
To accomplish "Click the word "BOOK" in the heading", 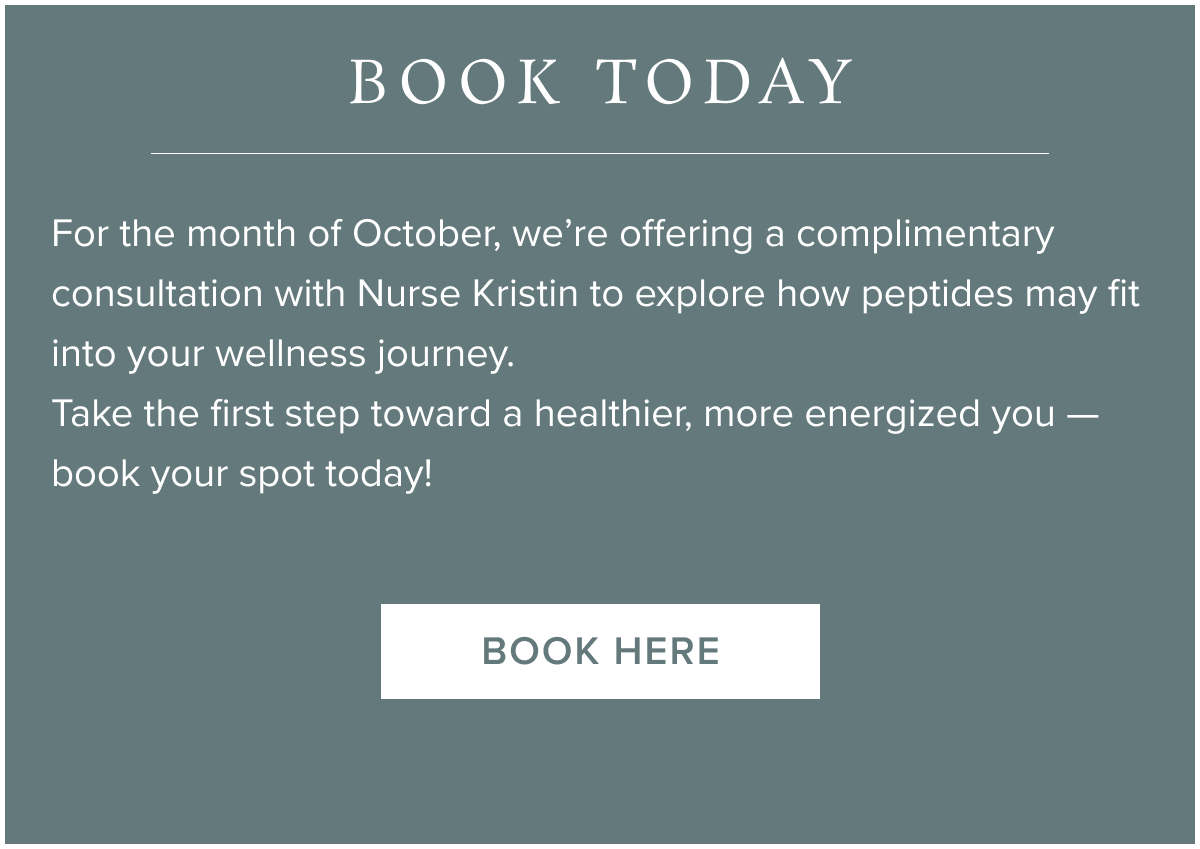I will [x=455, y=82].
